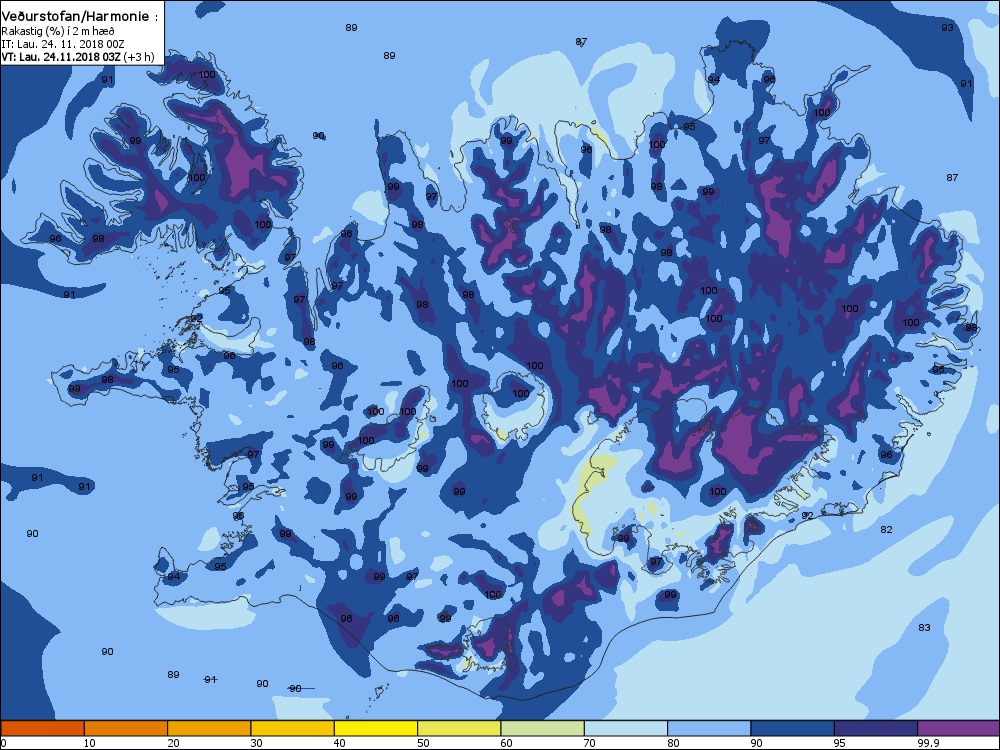
Task: Click the legend scale label 20
Action: 173,743
